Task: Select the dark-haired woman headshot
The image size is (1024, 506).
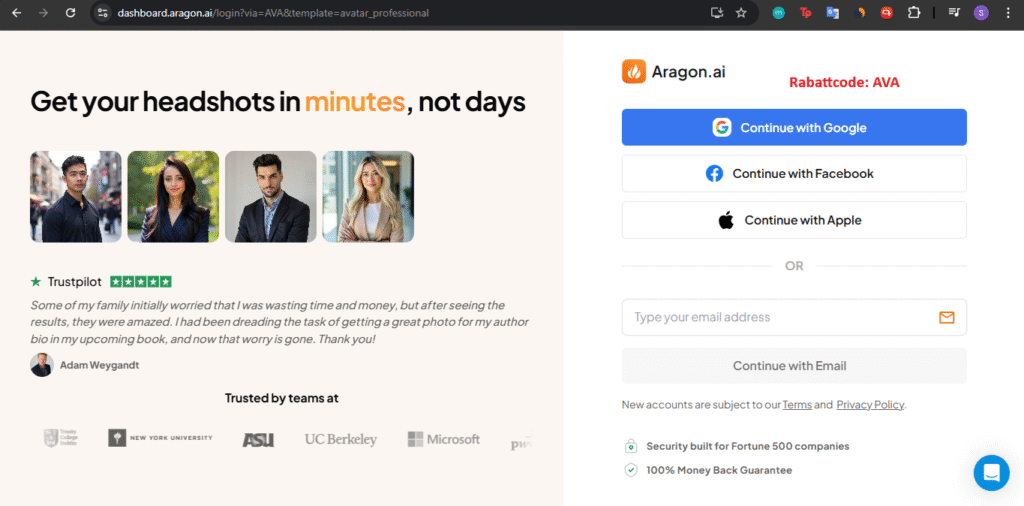Action: [173, 197]
